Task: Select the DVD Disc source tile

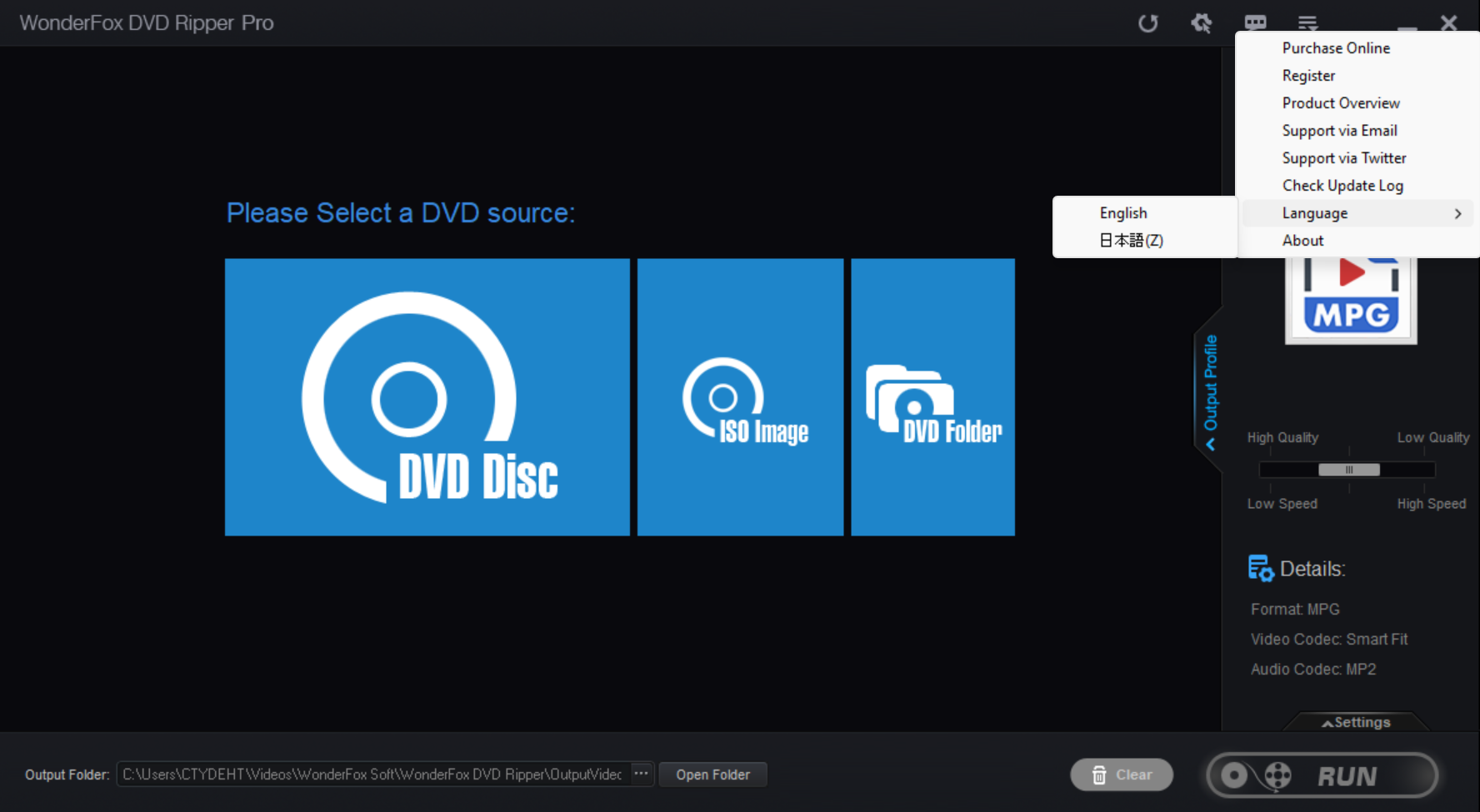Action: tap(427, 397)
